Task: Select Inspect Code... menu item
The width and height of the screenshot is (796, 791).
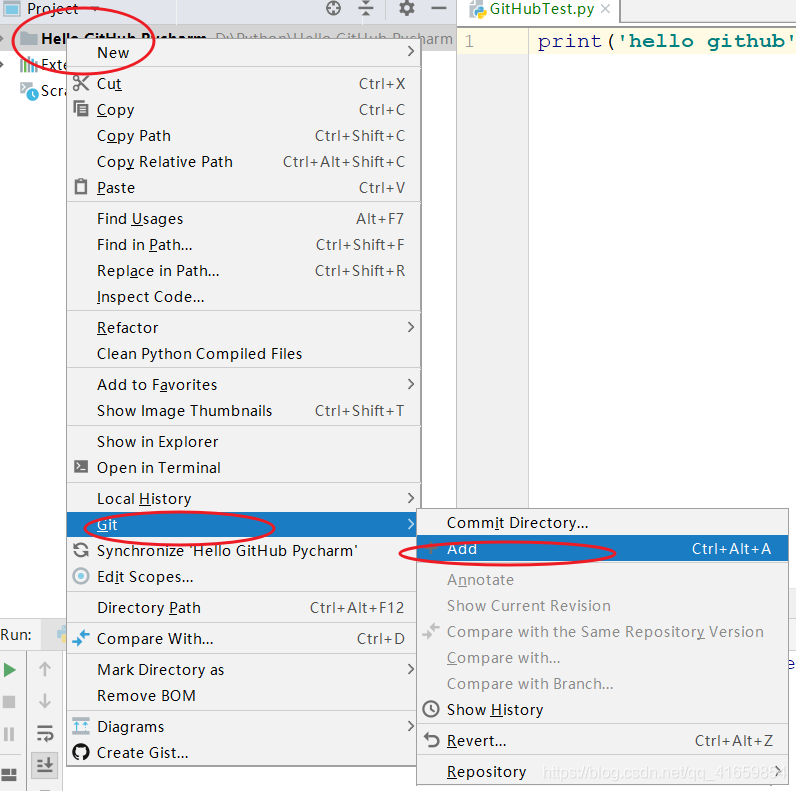Action: click(244, 296)
